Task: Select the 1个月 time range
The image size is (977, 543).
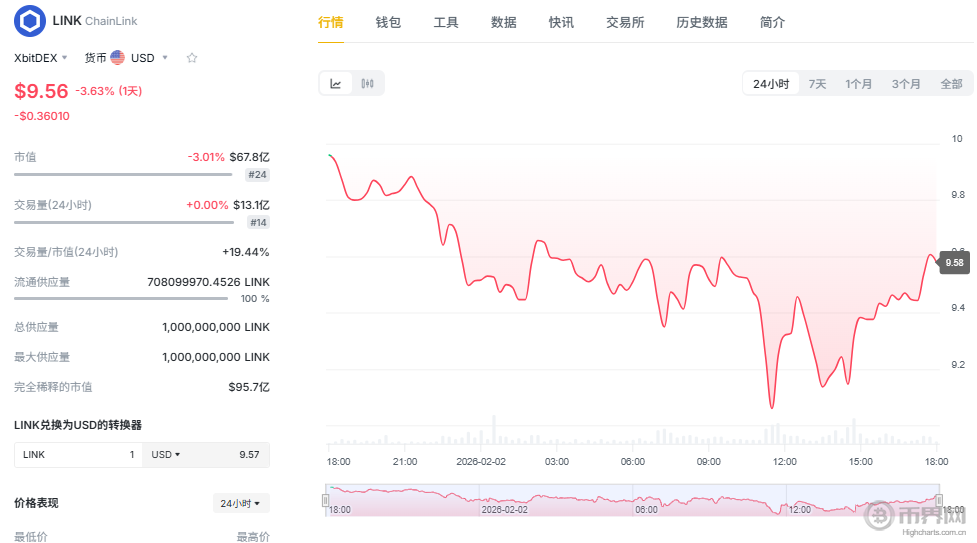Action: pos(858,84)
